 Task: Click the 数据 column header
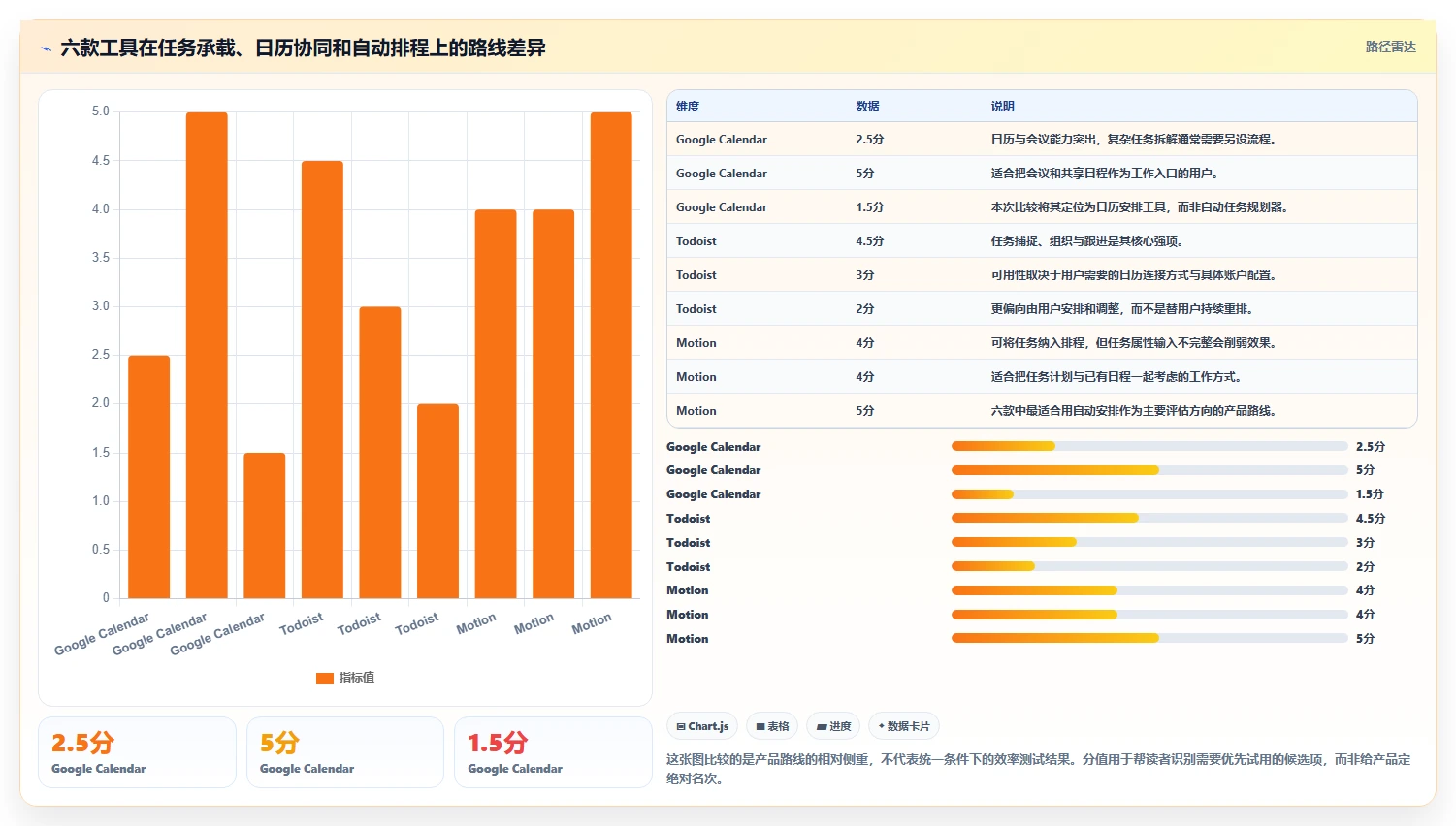pyautogui.click(x=867, y=107)
